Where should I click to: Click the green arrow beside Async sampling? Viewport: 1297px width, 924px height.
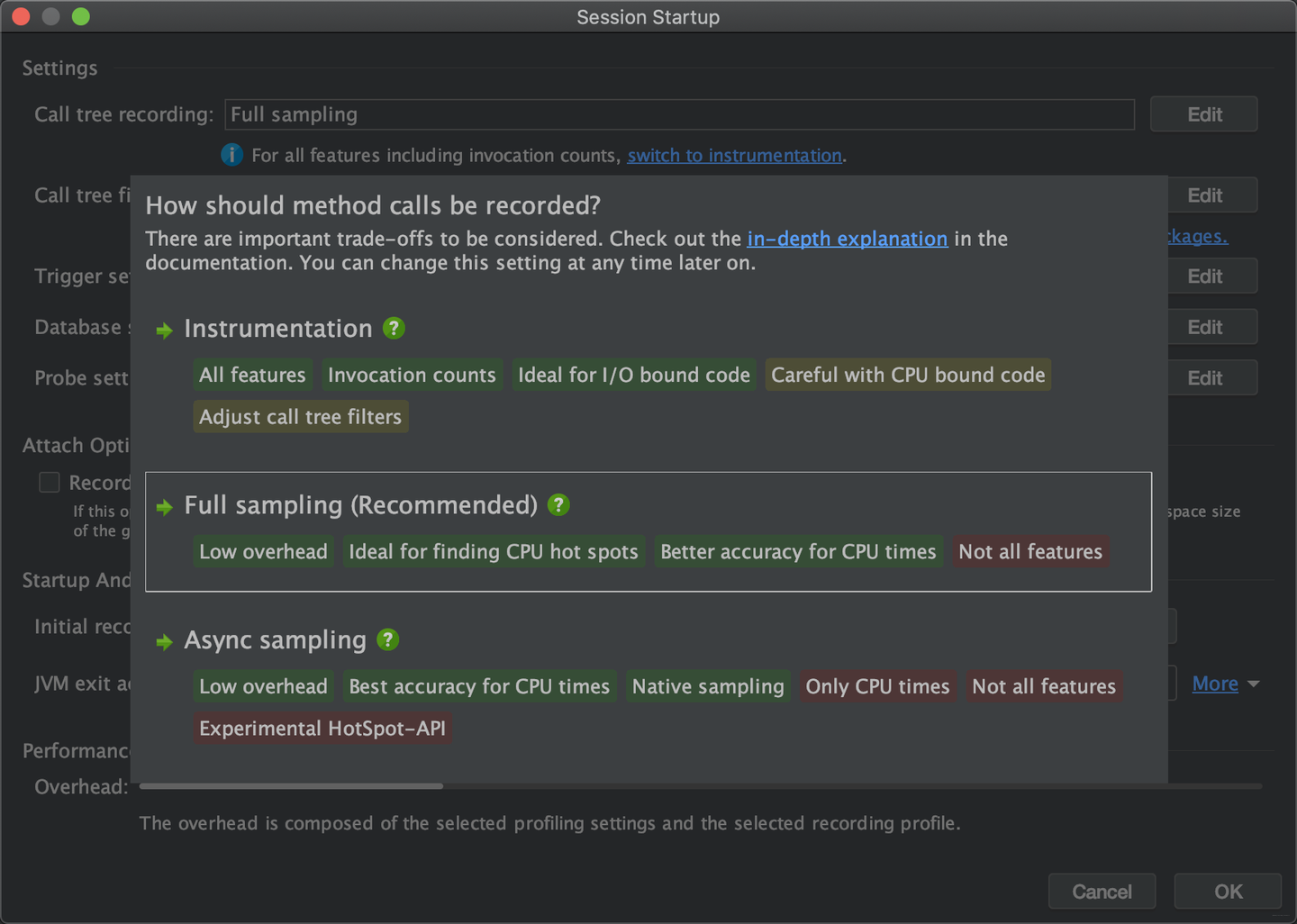coord(164,642)
